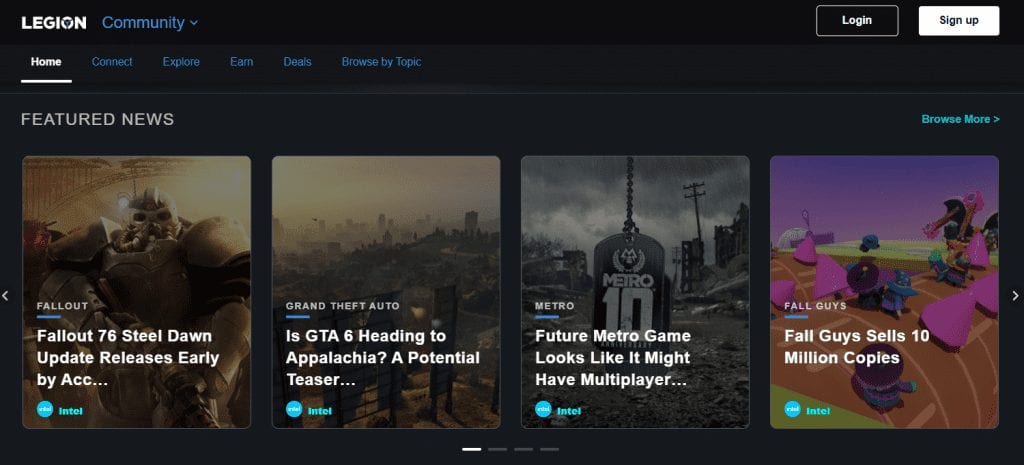Expand the Community dropdown

[x=150, y=23]
